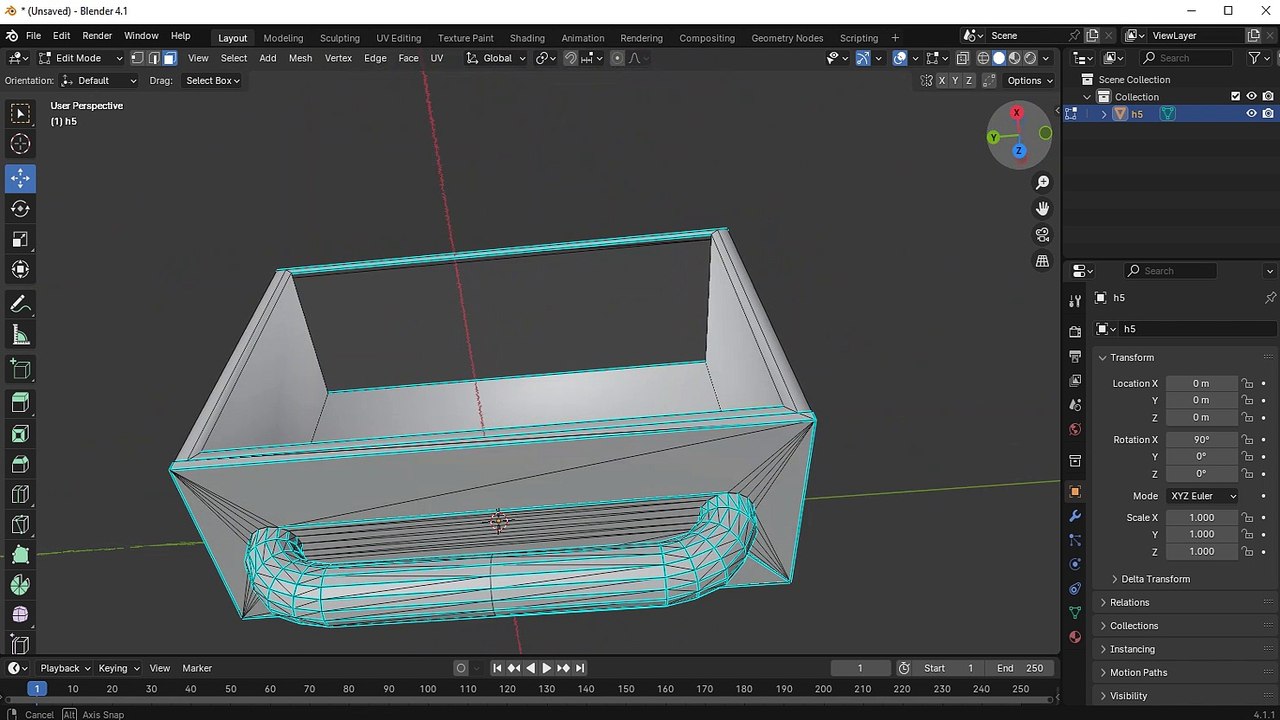Select the Annotate tool

coord(20,304)
